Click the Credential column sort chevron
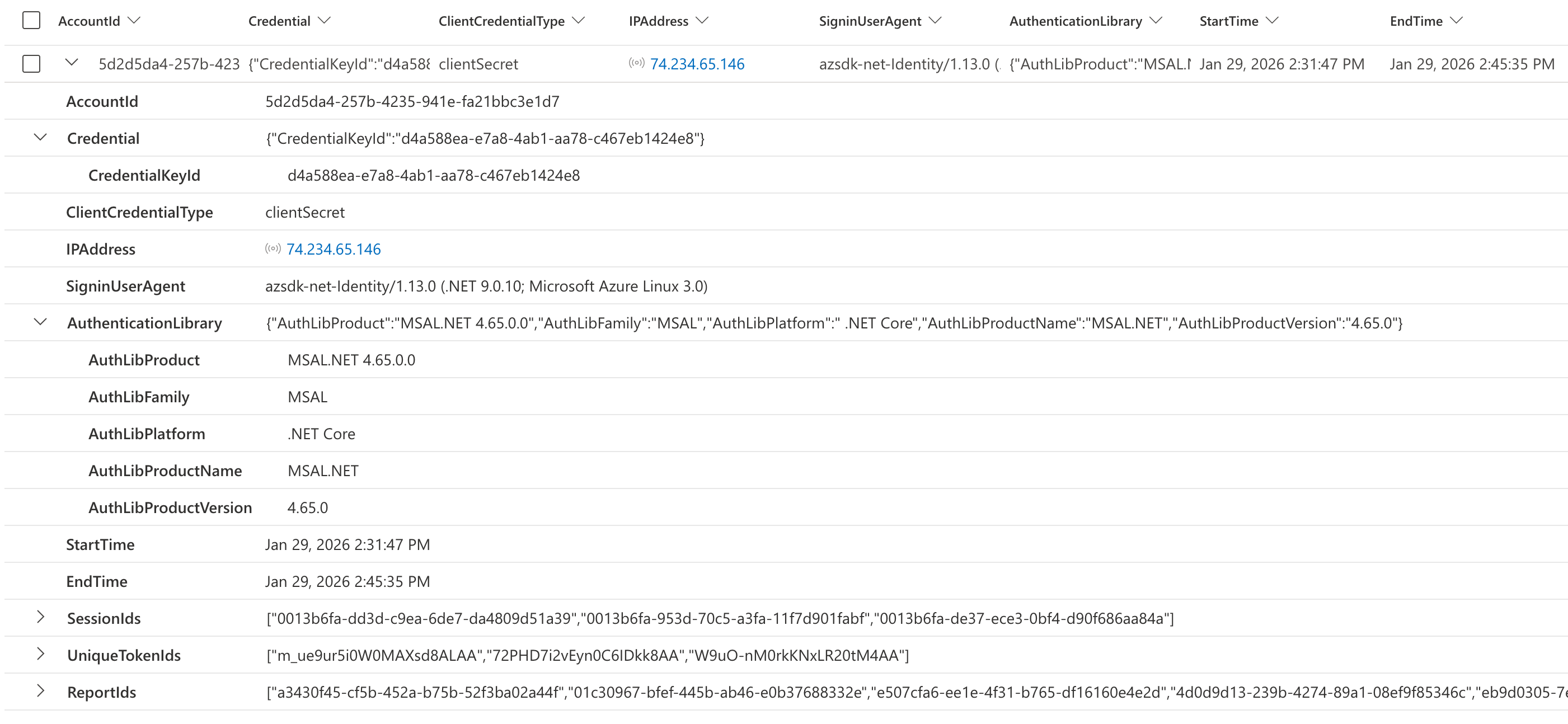1568x724 pixels. 325,21
